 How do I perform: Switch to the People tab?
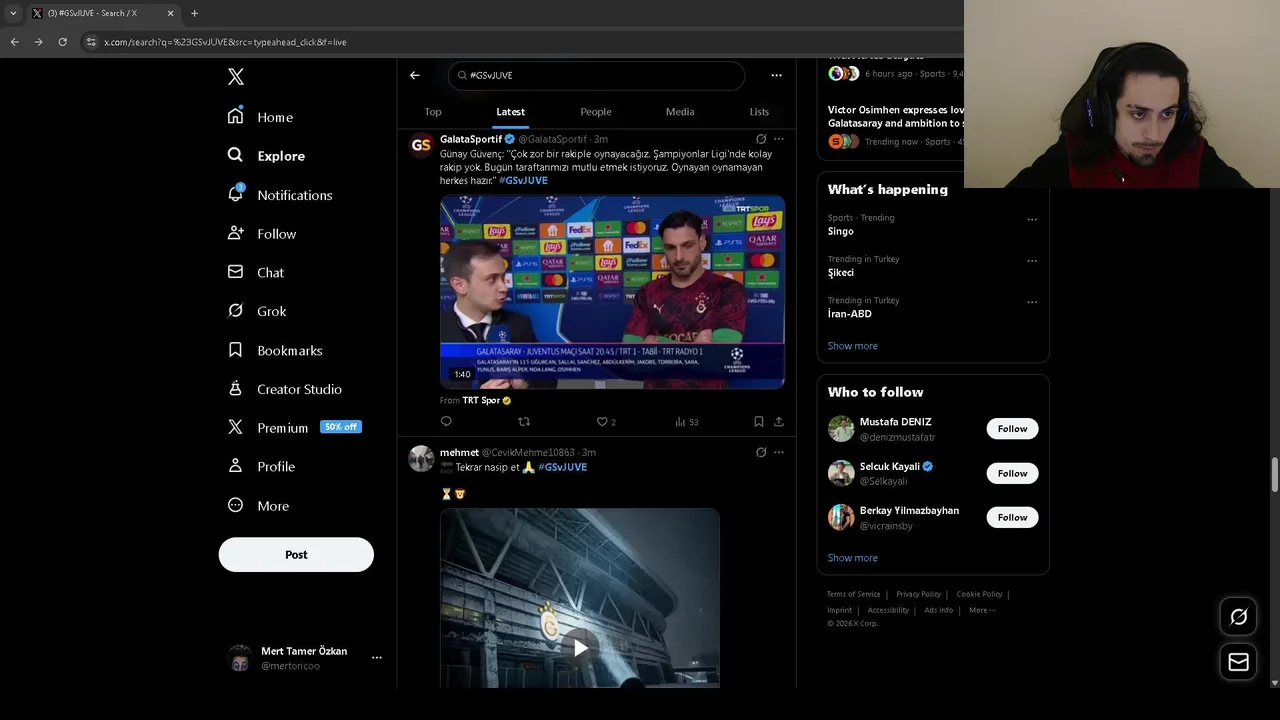(x=596, y=112)
